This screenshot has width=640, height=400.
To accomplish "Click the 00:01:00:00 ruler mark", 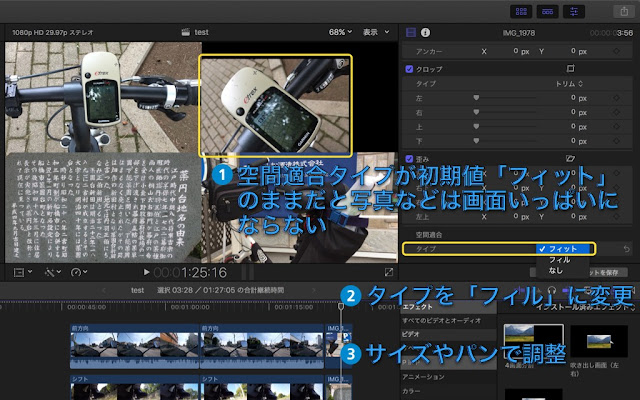I will pyautogui.click(x=188, y=307).
